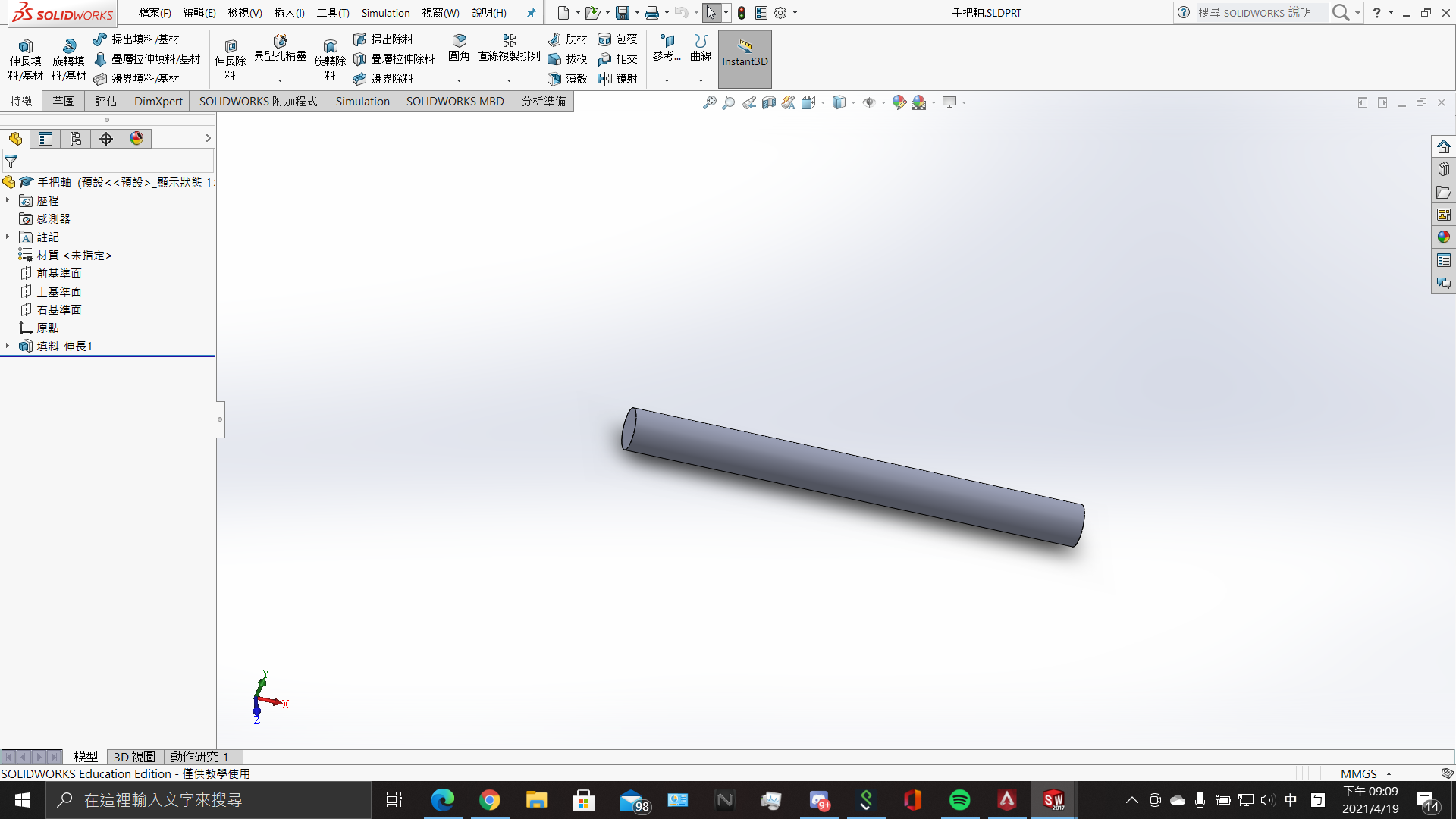Open Spotify from the Windows taskbar
The width and height of the screenshot is (1456, 819).
(x=959, y=800)
